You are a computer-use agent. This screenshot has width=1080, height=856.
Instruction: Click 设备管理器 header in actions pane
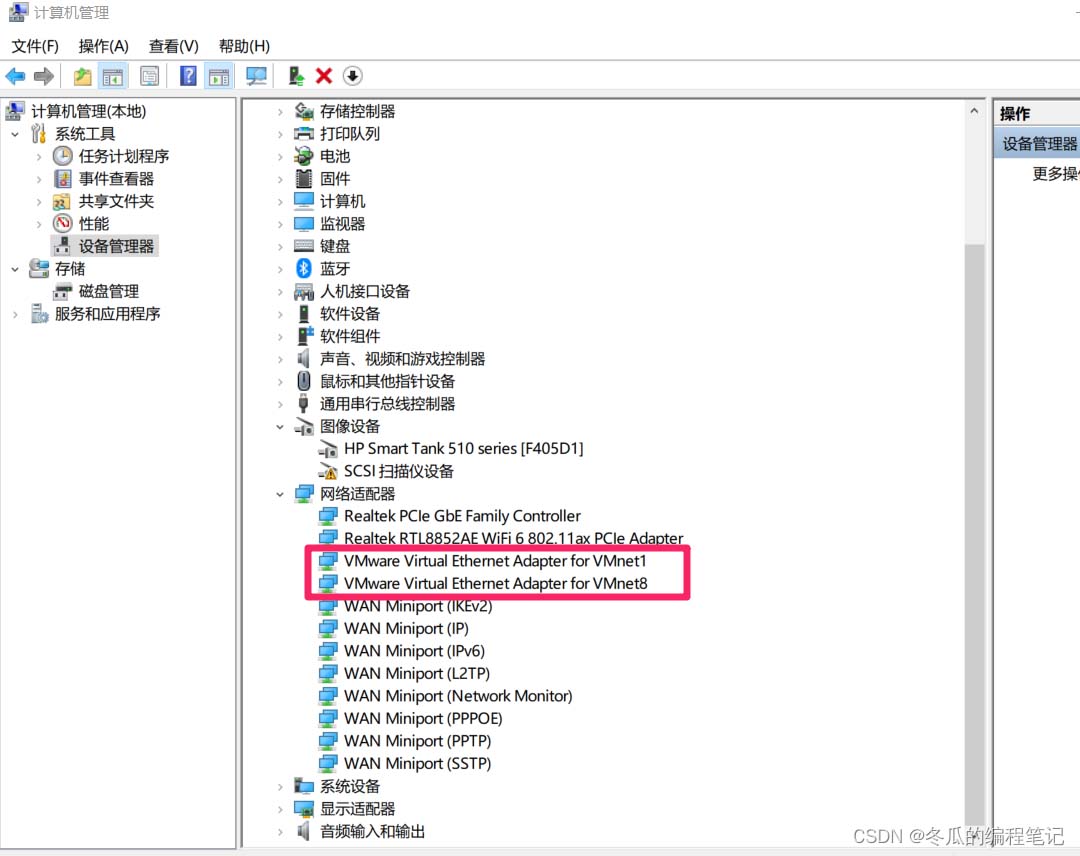tap(1039, 143)
